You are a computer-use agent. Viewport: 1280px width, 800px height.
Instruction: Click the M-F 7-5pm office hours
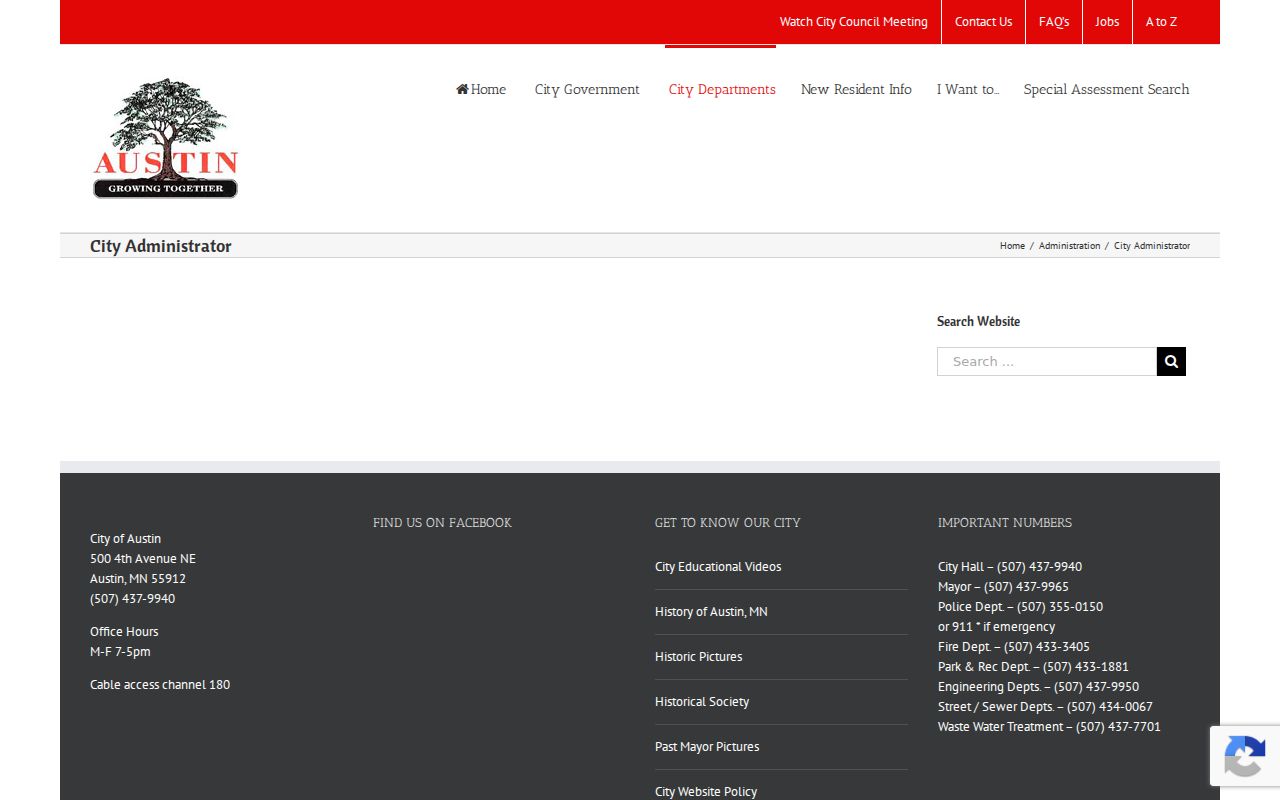point(120,652)
